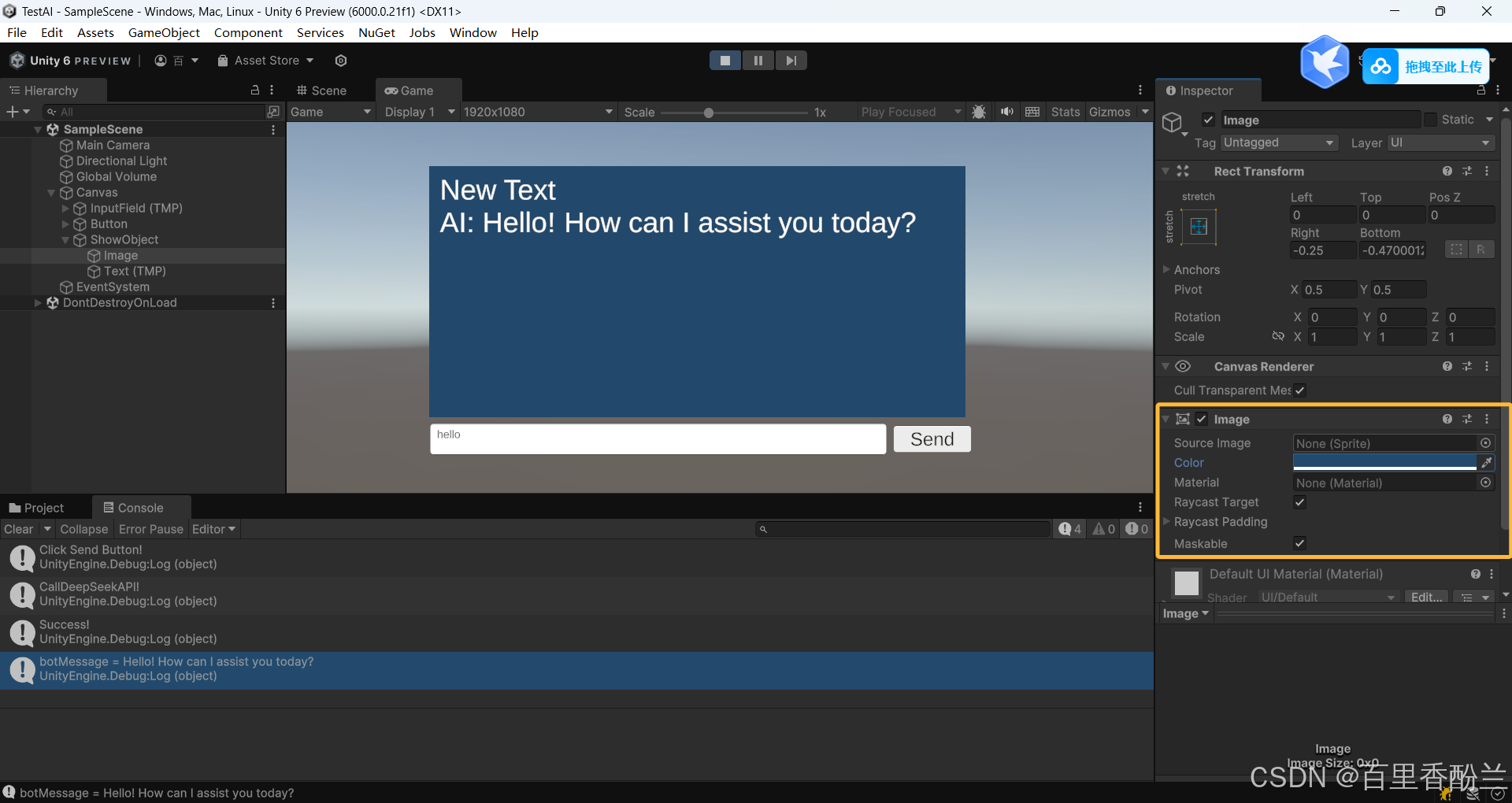Screen dimensions: 1512x803
Task: Expand the Anchors section
Action: tap(1166, 270)
